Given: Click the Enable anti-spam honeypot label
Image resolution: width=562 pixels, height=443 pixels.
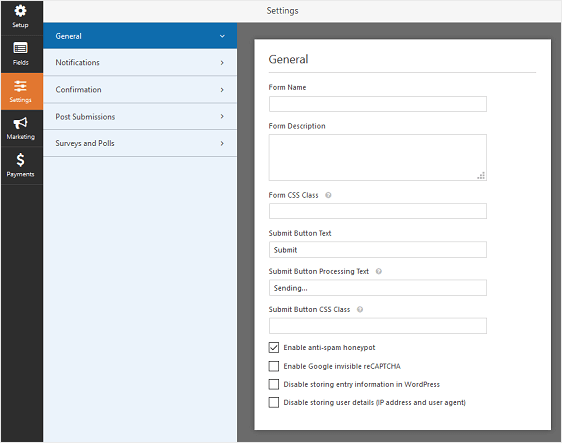Looking at the screenshot, I should tap(329, 348).
